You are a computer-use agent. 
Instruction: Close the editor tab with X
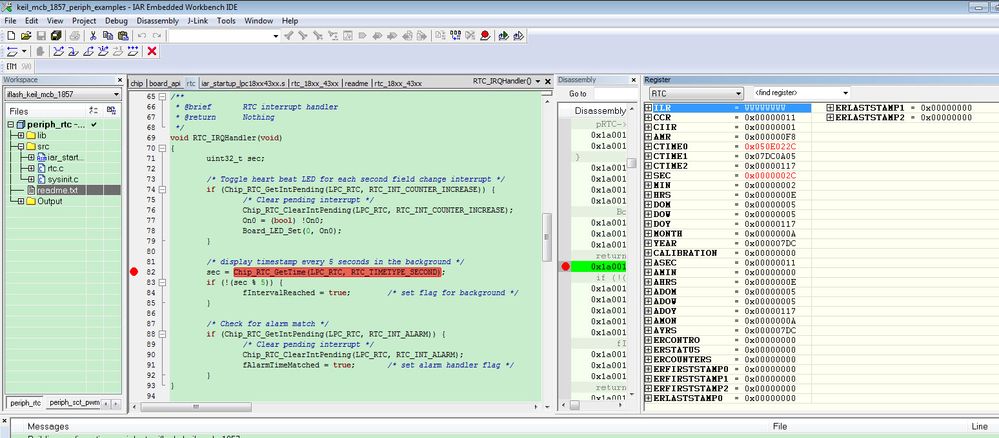point(547,81)
